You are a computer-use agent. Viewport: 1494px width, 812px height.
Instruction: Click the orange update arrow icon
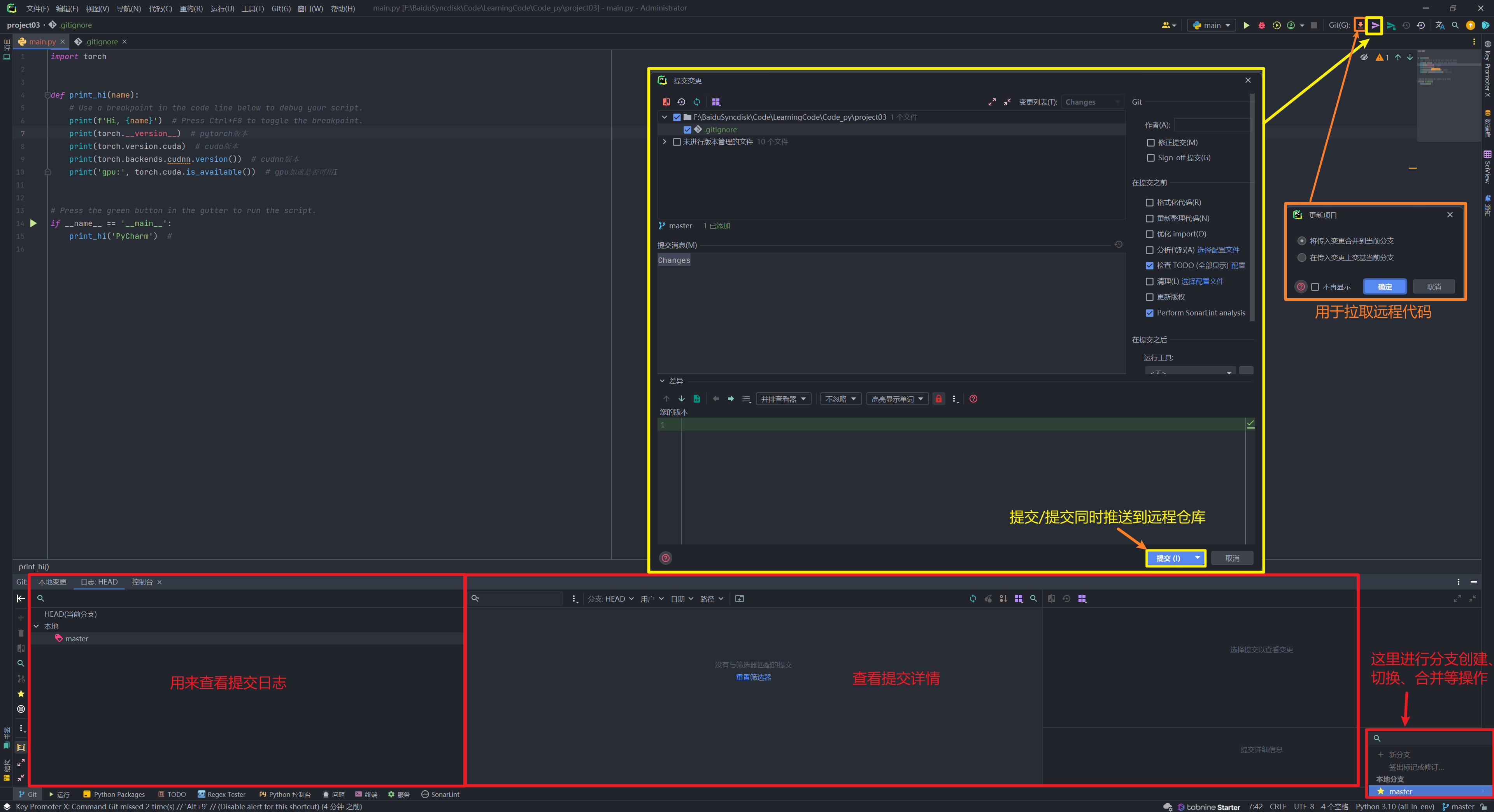[x=1470, y=26]
